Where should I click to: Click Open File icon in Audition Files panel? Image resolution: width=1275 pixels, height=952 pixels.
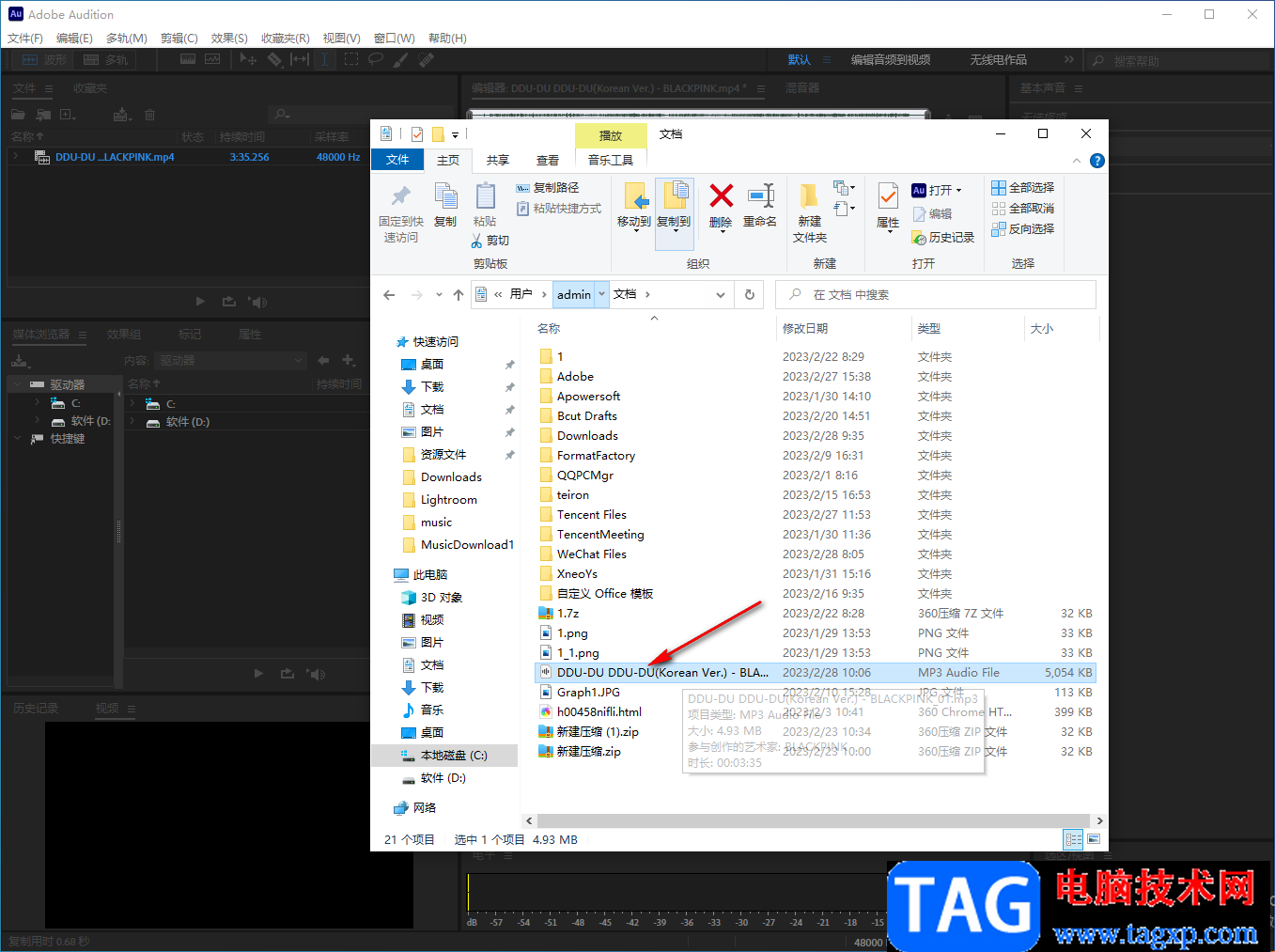click(18, 115)
